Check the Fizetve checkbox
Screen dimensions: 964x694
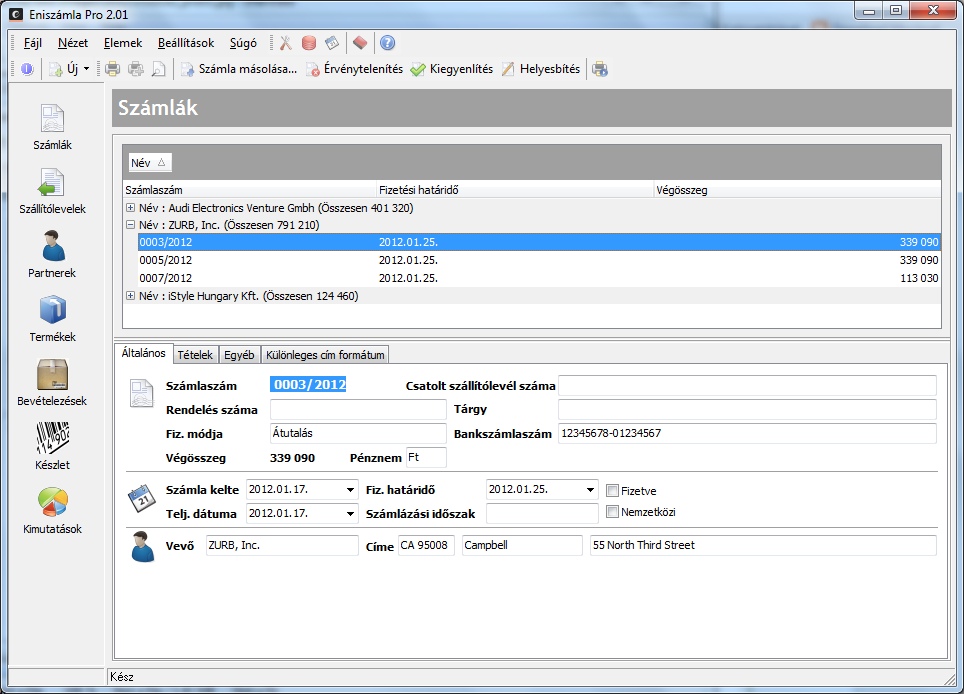[613, 490]
